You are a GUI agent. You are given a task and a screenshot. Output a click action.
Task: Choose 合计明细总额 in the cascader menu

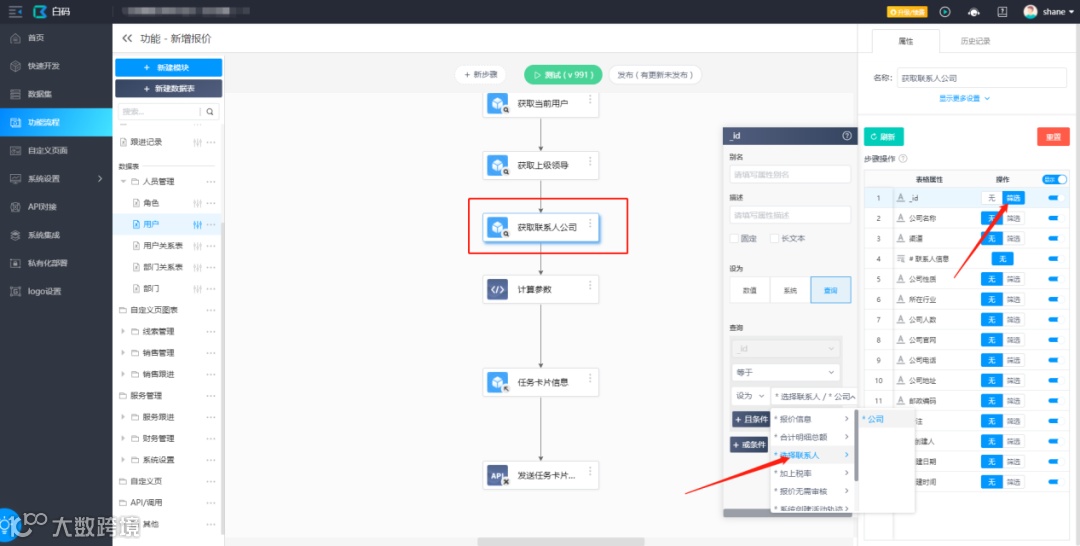(x=812, y=437)
